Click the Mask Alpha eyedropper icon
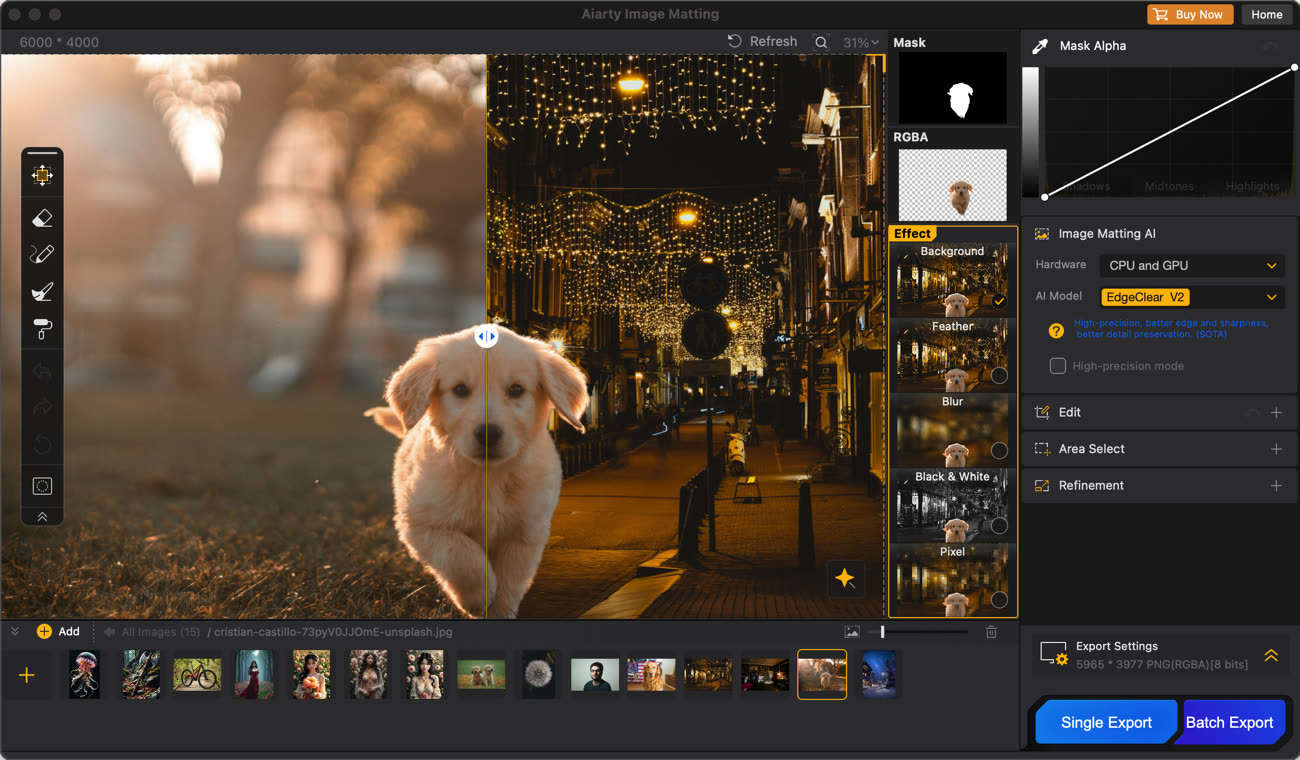Viewport: 1300px width, 760px height. (1041, 46)
